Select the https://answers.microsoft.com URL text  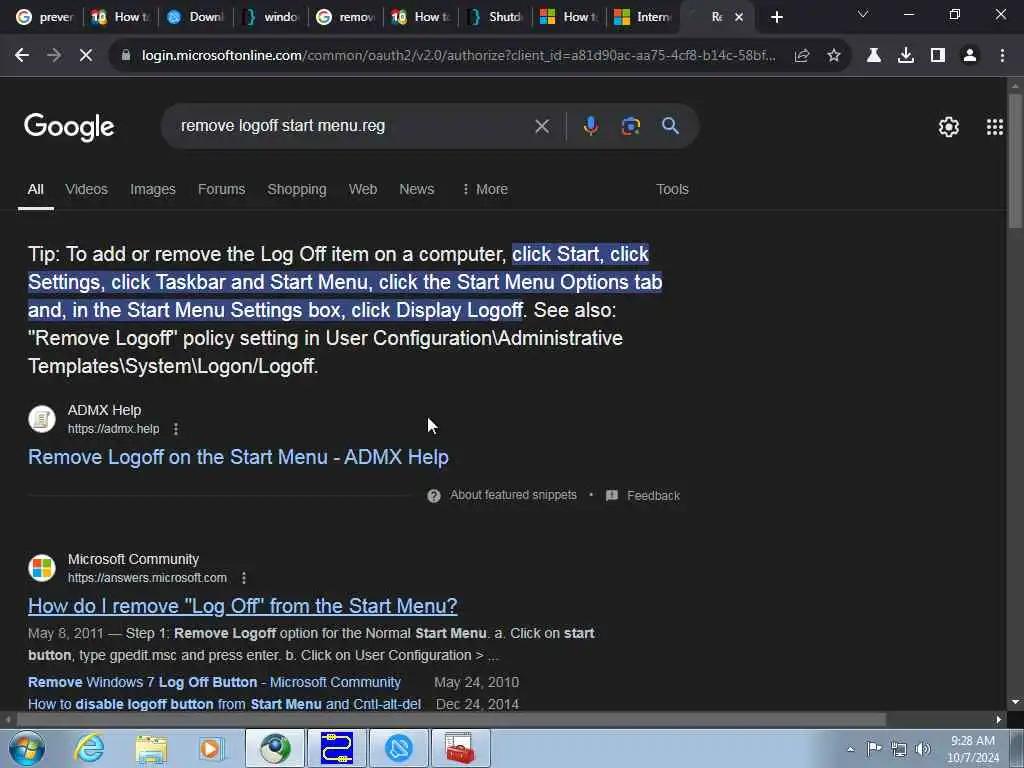pyautogui.click(x=147, y=578)
